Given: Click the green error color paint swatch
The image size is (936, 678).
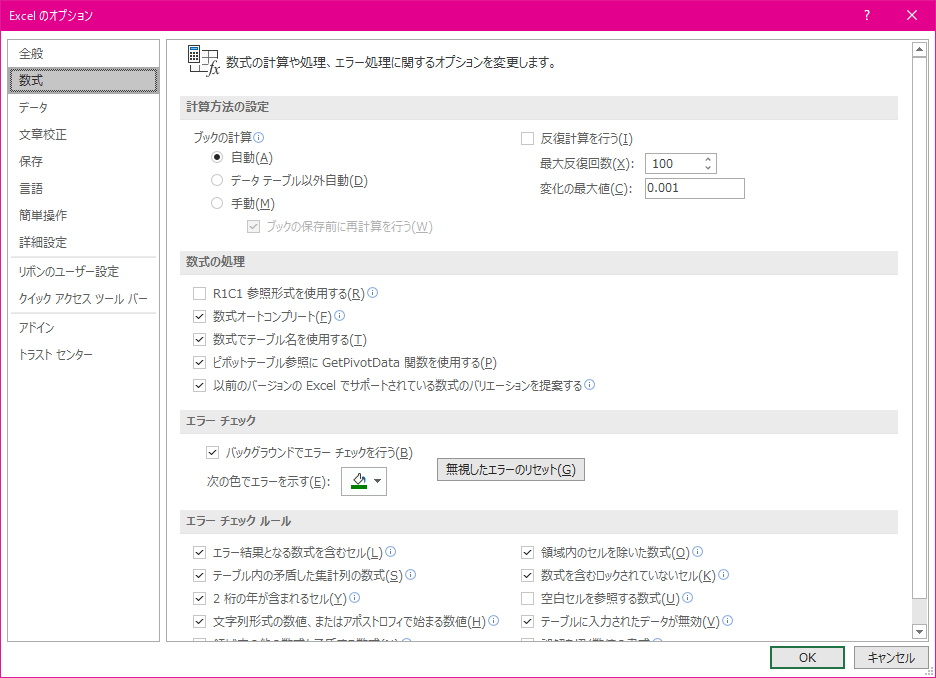Looking at the screenshot, I should pyautogui.click(x=359, y=481).
